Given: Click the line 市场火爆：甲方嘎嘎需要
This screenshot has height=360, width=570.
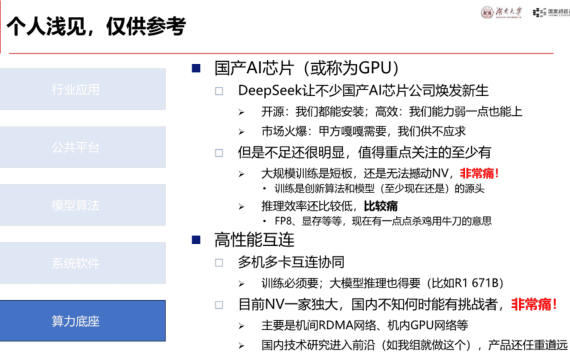Looking at the screenshot, I should point(363,131).
